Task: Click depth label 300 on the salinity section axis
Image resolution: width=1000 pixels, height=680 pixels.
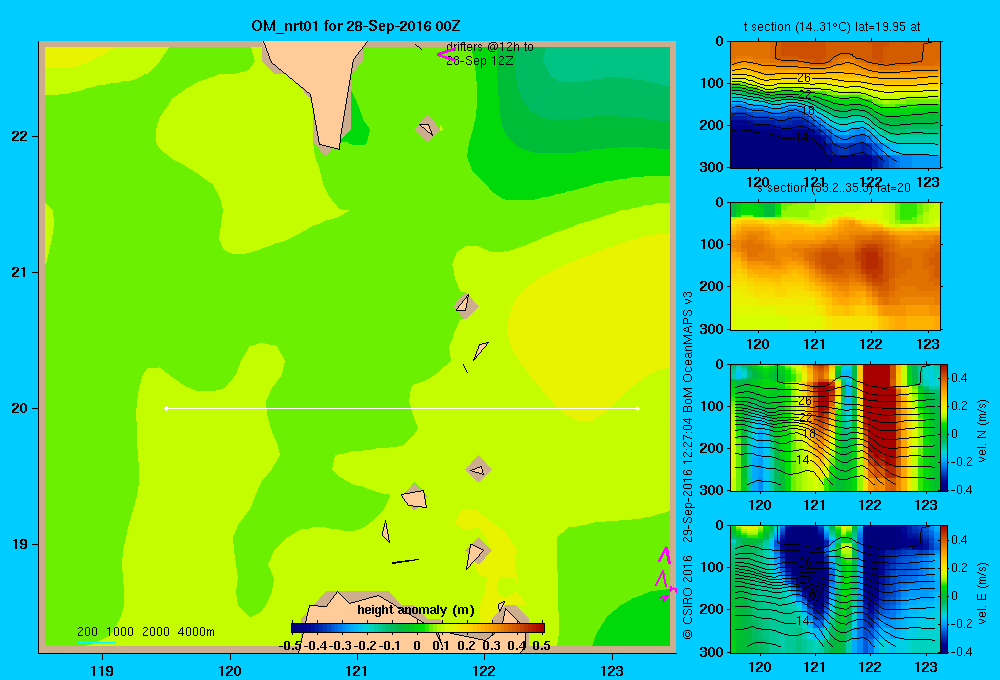Action: (711, 329)
